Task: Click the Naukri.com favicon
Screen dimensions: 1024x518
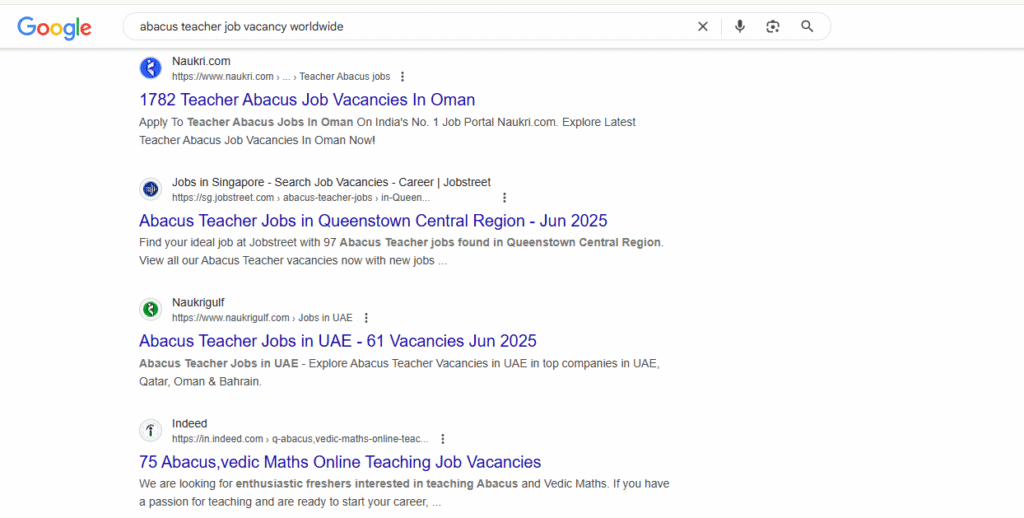Action: pyautogui.click(x=151, y=68)
